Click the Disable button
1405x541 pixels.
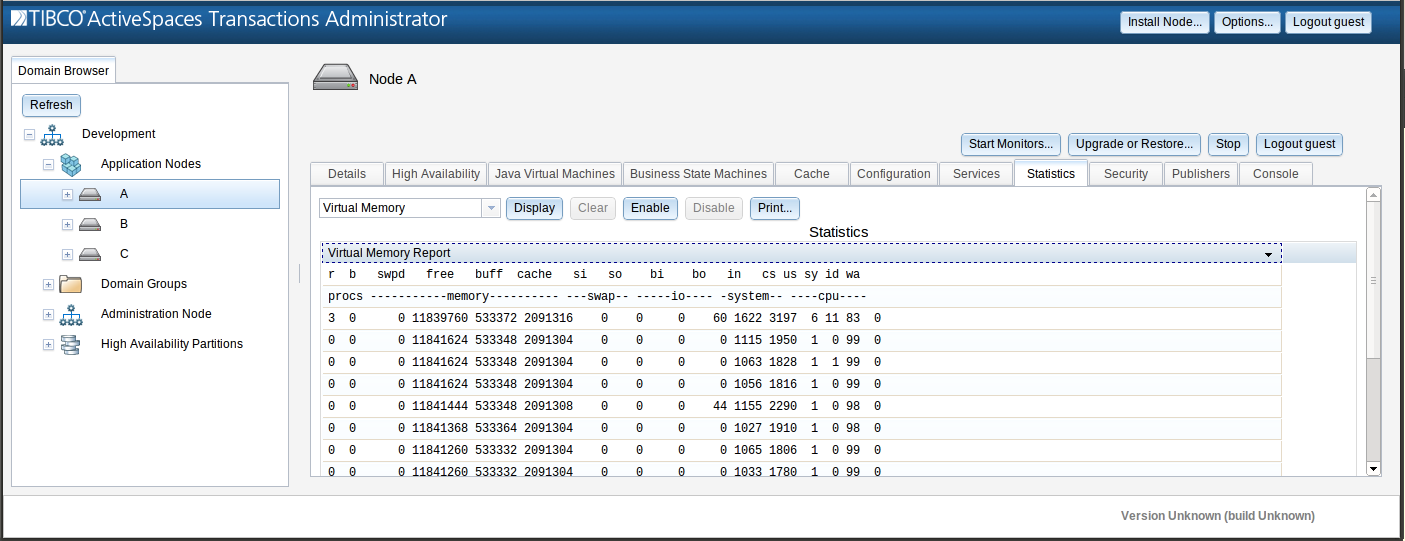pos(714,208)
